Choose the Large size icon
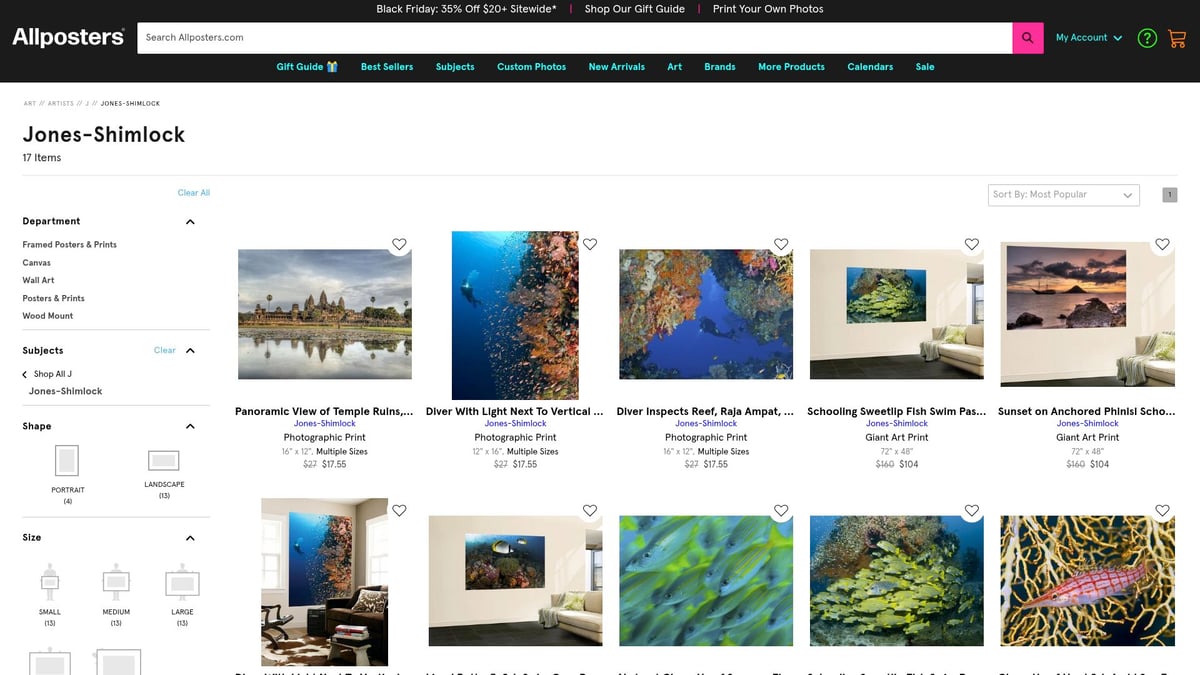Image resolution: width=1200 pixels, height=675 pixels. [182, 582]
